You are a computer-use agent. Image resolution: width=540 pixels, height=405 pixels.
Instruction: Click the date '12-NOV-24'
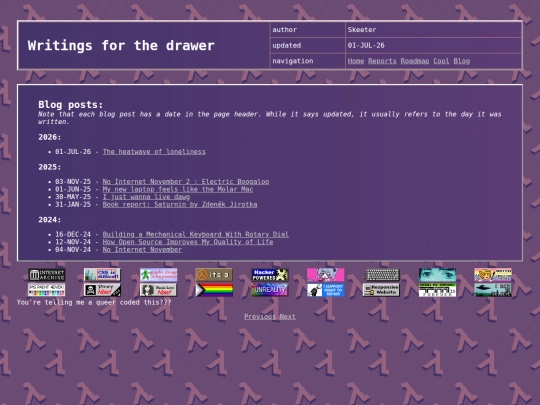pos(73,242)
